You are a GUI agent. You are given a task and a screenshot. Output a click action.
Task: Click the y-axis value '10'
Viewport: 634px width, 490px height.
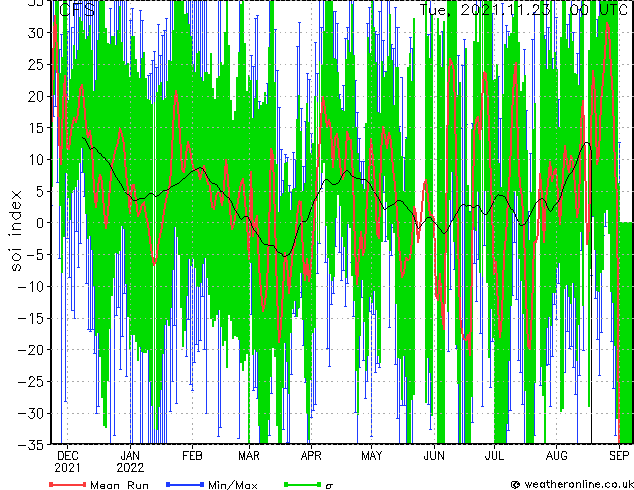click(x=35, y=160)
